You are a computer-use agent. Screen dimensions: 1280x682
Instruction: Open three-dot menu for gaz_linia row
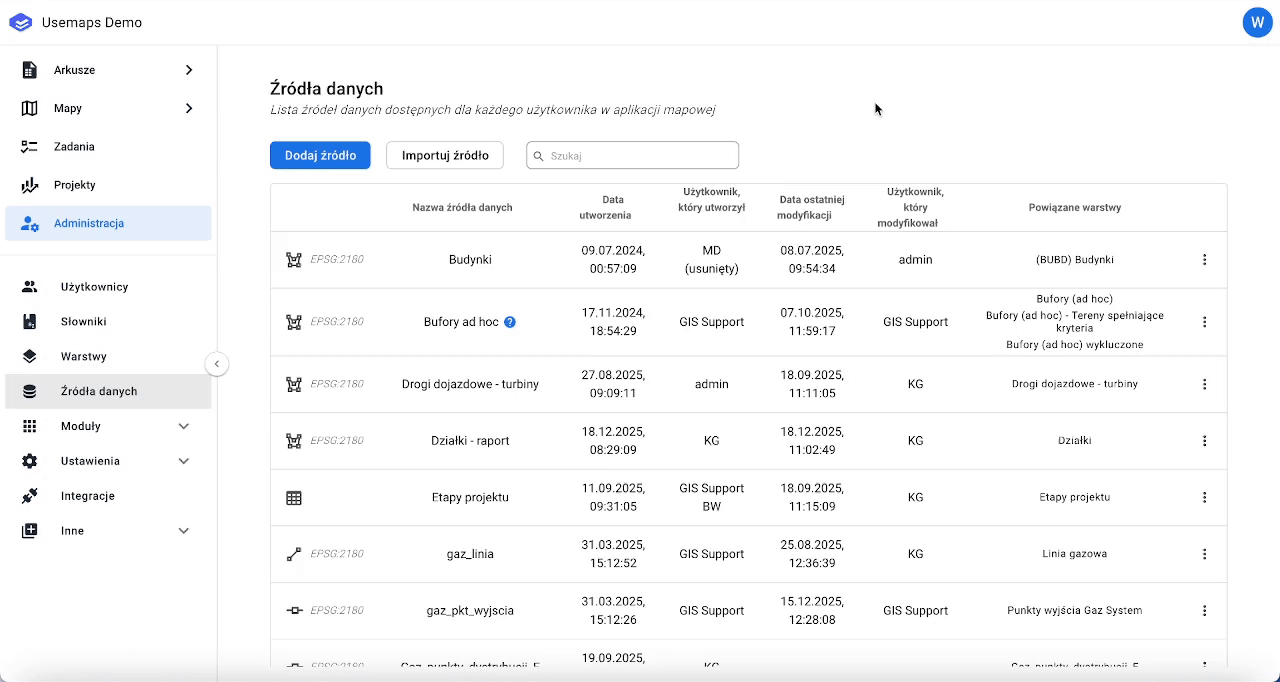[1204, 554]
